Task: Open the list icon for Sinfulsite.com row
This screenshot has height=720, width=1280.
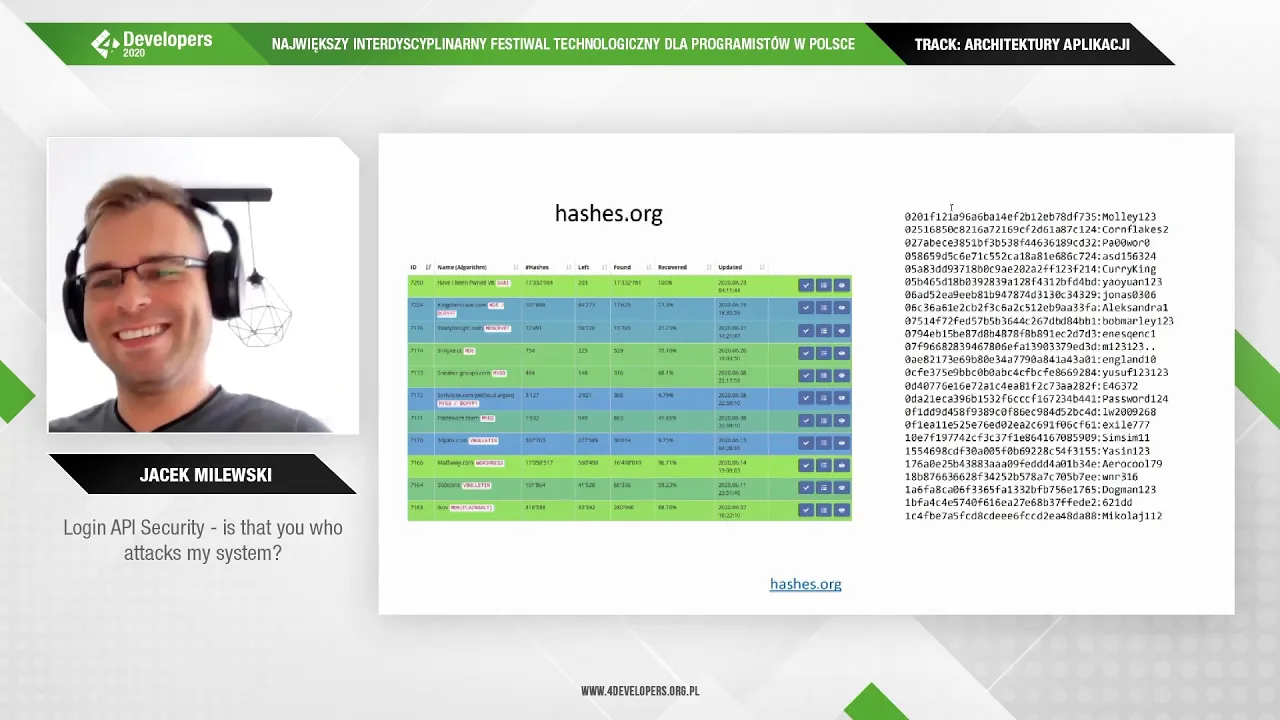Action: click(x=824, y=398)
